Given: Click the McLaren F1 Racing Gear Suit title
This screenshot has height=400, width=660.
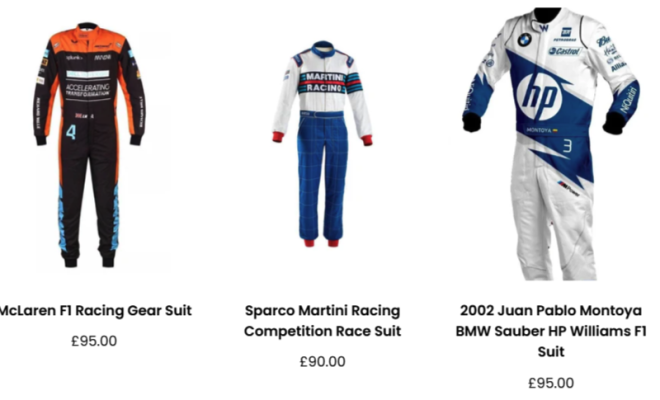Looking at the screenshot, I should pos(95,311).
